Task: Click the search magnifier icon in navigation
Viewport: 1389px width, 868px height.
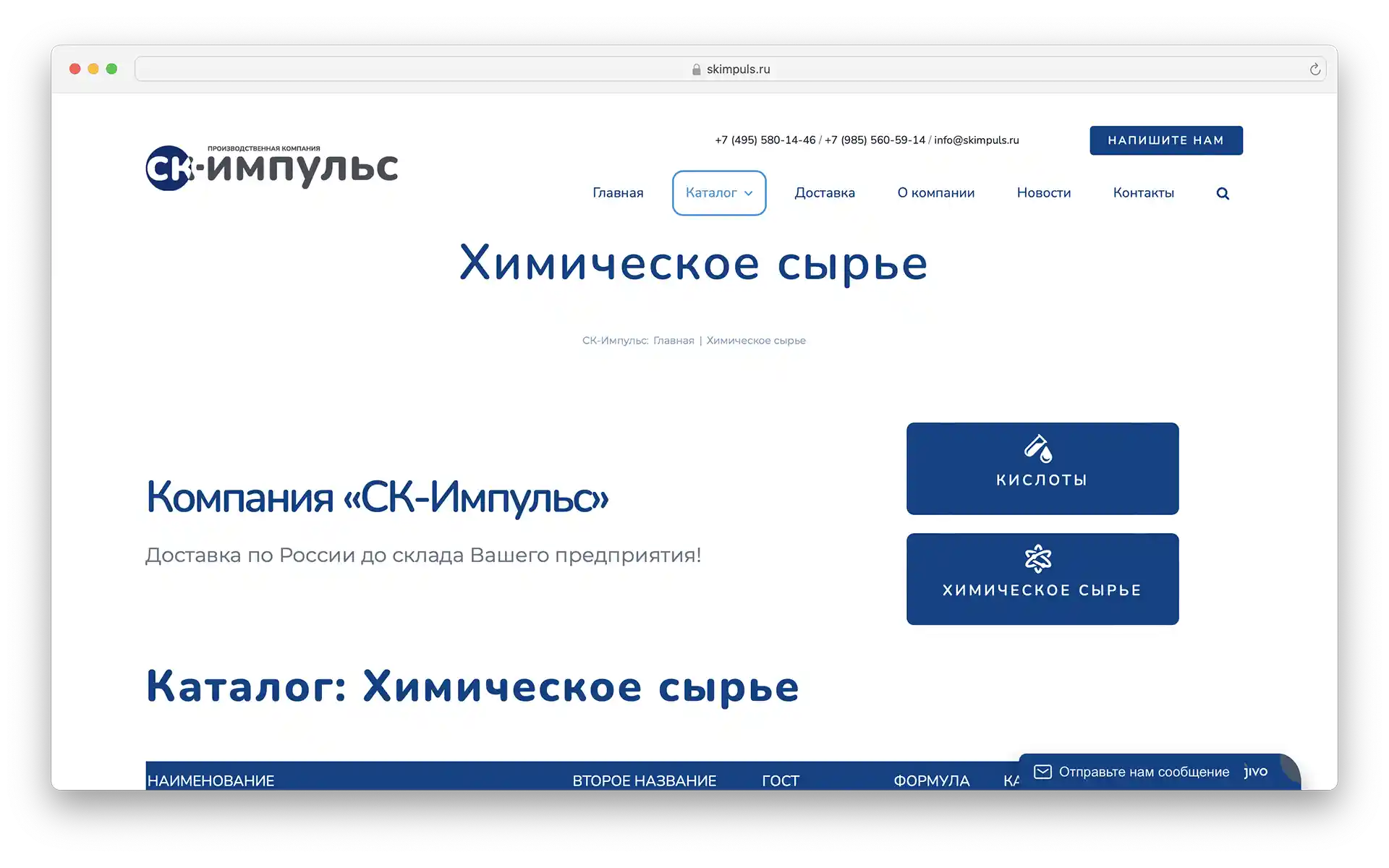Action: (x=1223, y=193)
